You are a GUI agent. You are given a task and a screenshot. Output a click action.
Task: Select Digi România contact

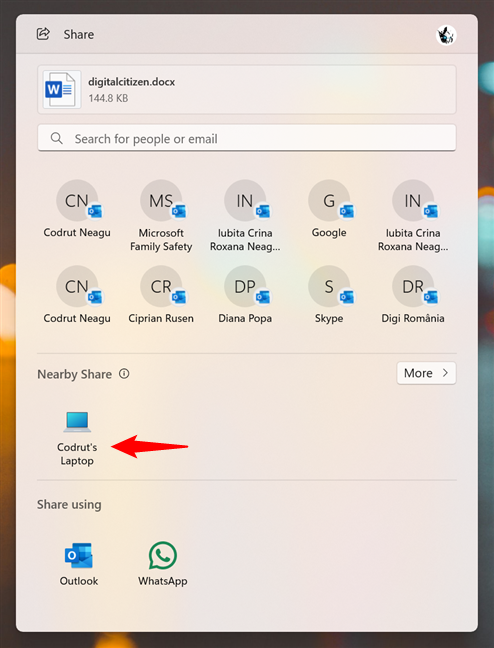[x=413, y=295]
